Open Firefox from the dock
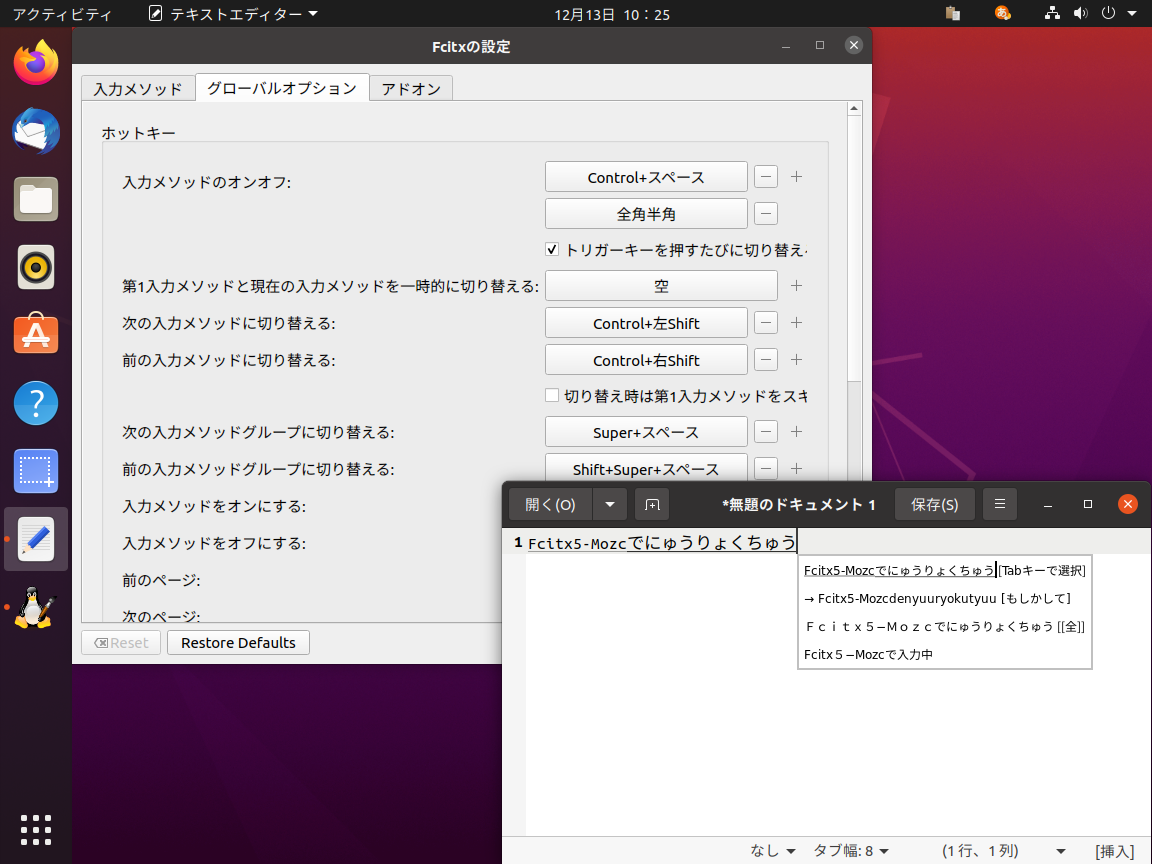 click(36, 62)
